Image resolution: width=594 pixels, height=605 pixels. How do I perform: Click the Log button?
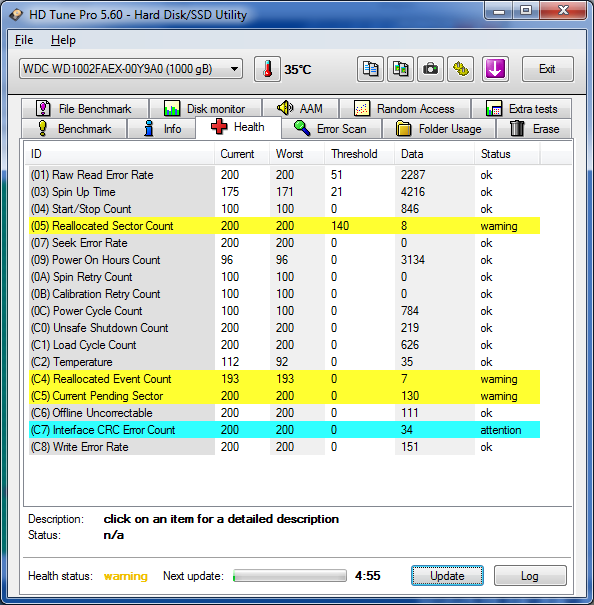(x=530, y=576)
